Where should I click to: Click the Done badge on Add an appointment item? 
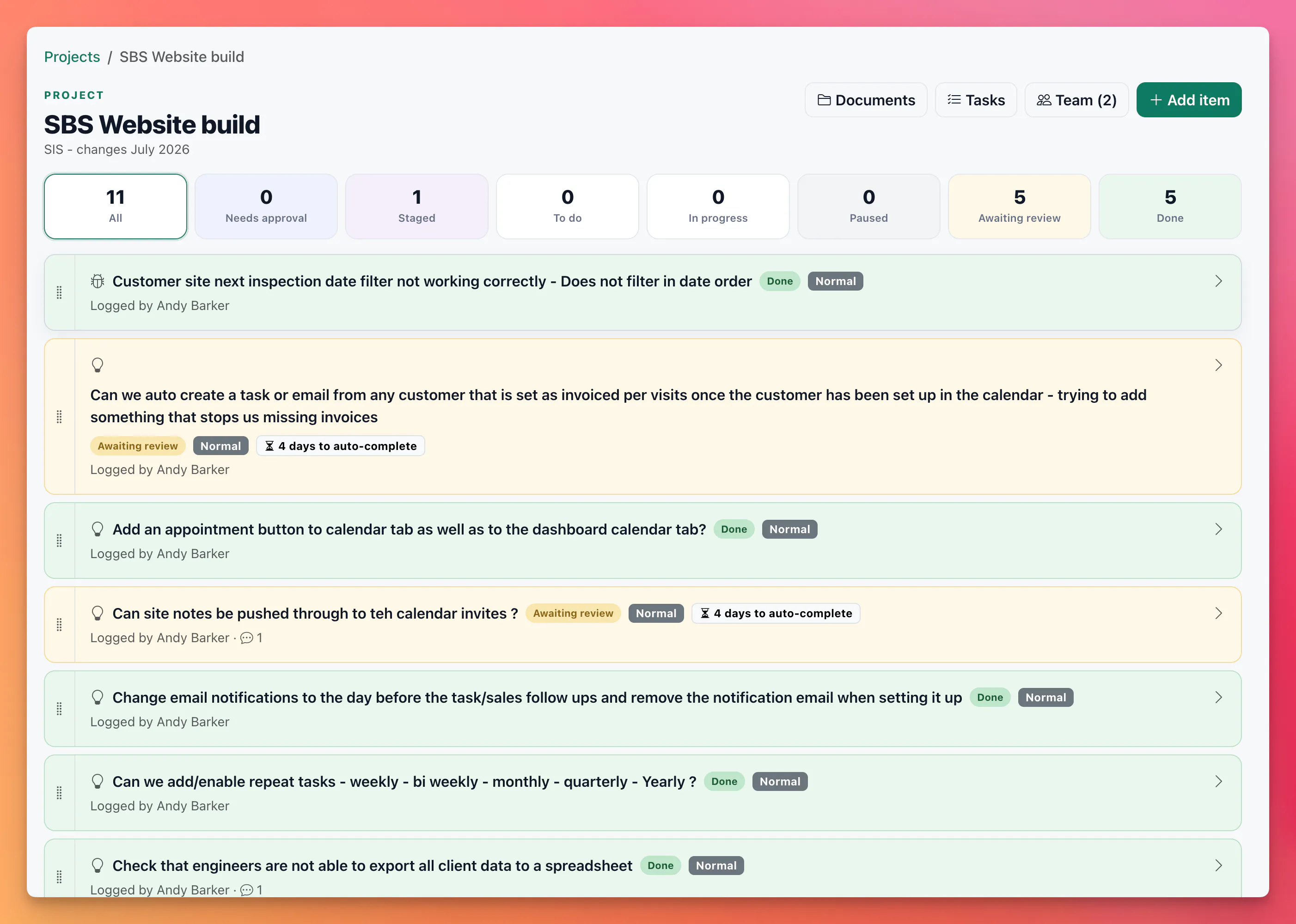[734, 529]
